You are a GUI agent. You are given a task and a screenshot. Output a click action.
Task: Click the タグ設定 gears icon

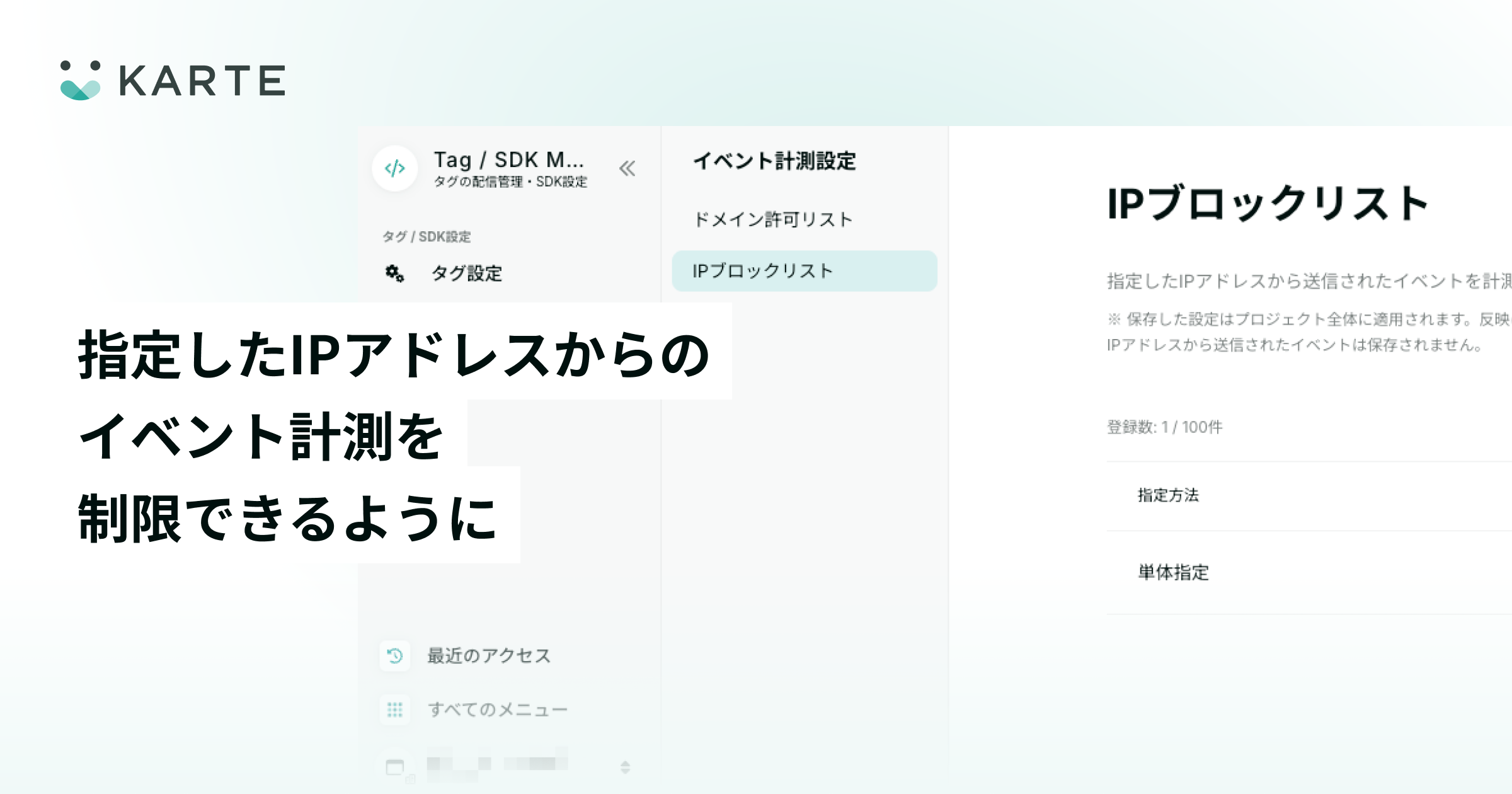pos(395,273)
